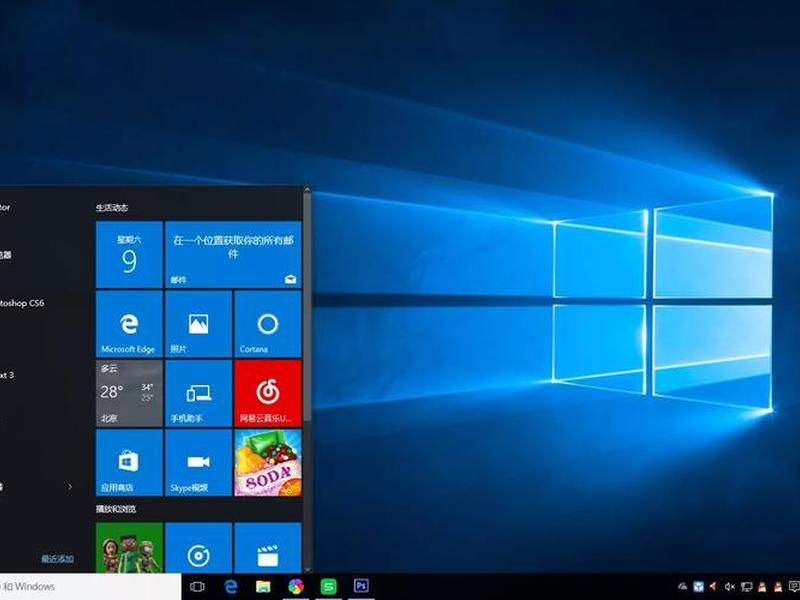Open the green Minecraft characters tile

(129, 547)
